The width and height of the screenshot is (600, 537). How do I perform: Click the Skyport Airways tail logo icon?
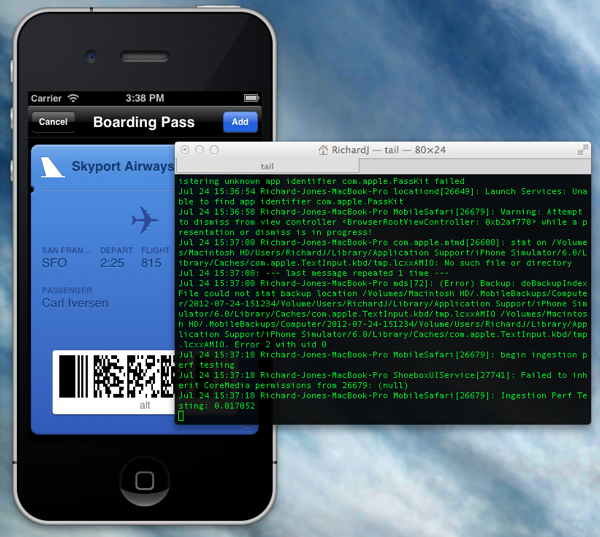click(x=52, y=167)
